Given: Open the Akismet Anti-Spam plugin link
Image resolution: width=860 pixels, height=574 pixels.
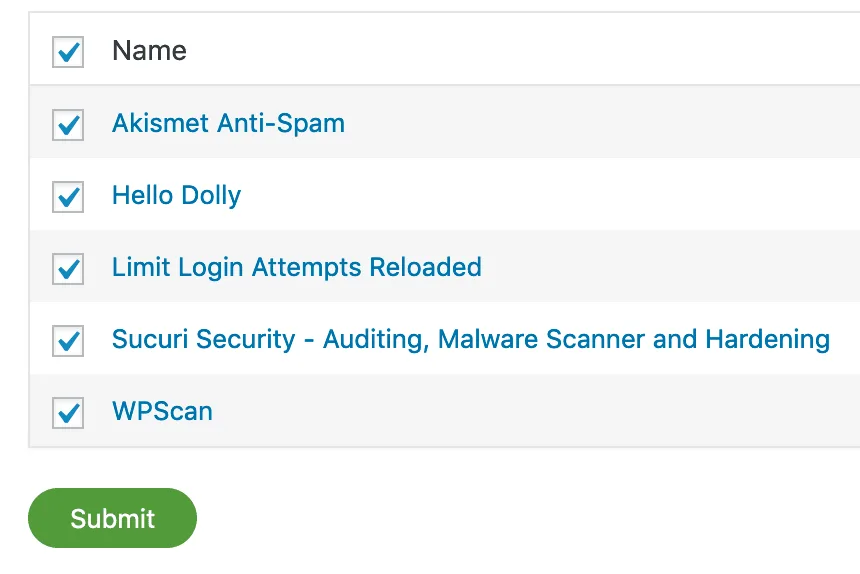Looking at the screenshot, I should pyautogui.click(x=228, y=123).
